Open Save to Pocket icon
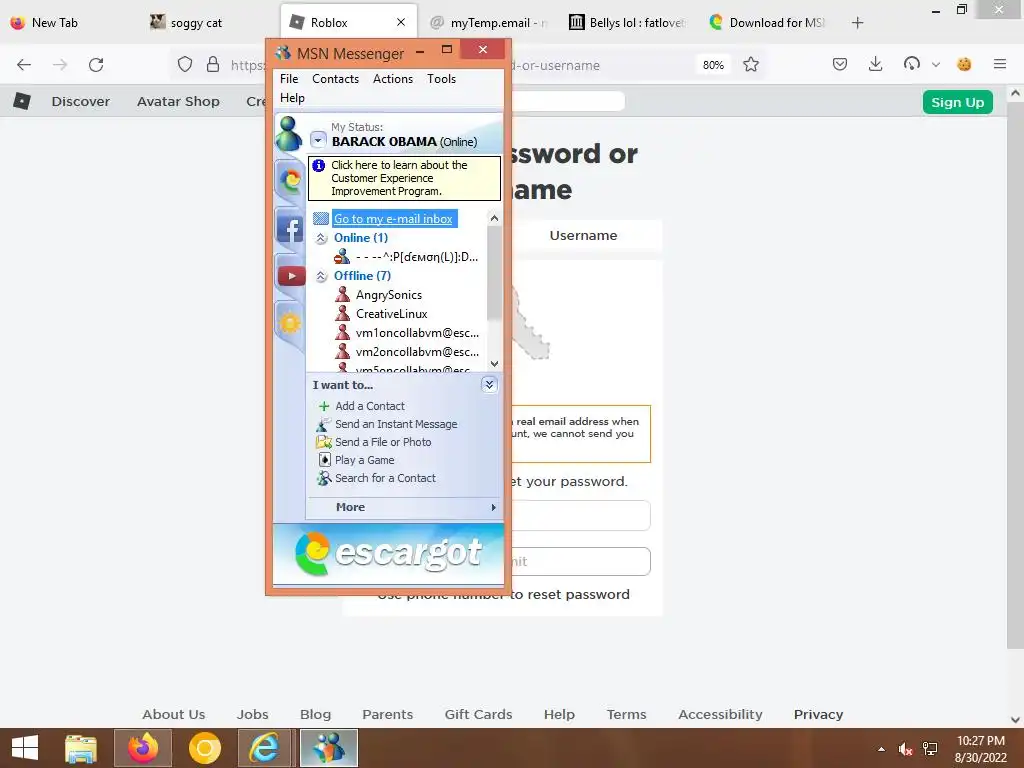 [840, 64]
